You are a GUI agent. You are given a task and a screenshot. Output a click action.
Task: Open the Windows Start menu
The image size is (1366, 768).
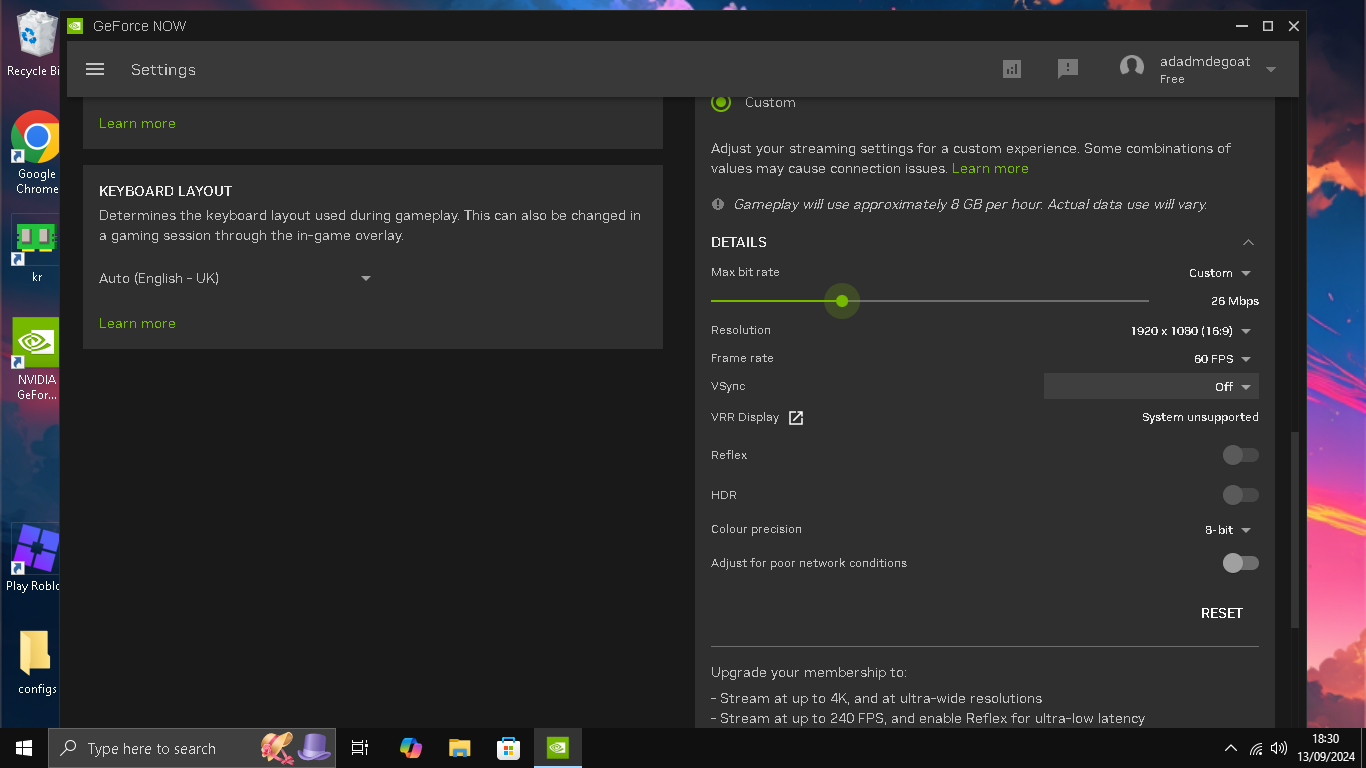(24, 748)
